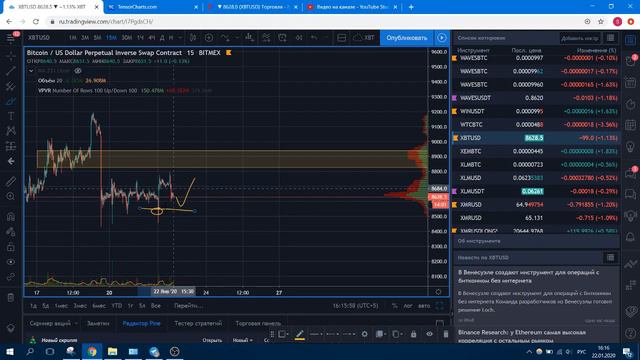Open candle chart style selector

(193, 38)
